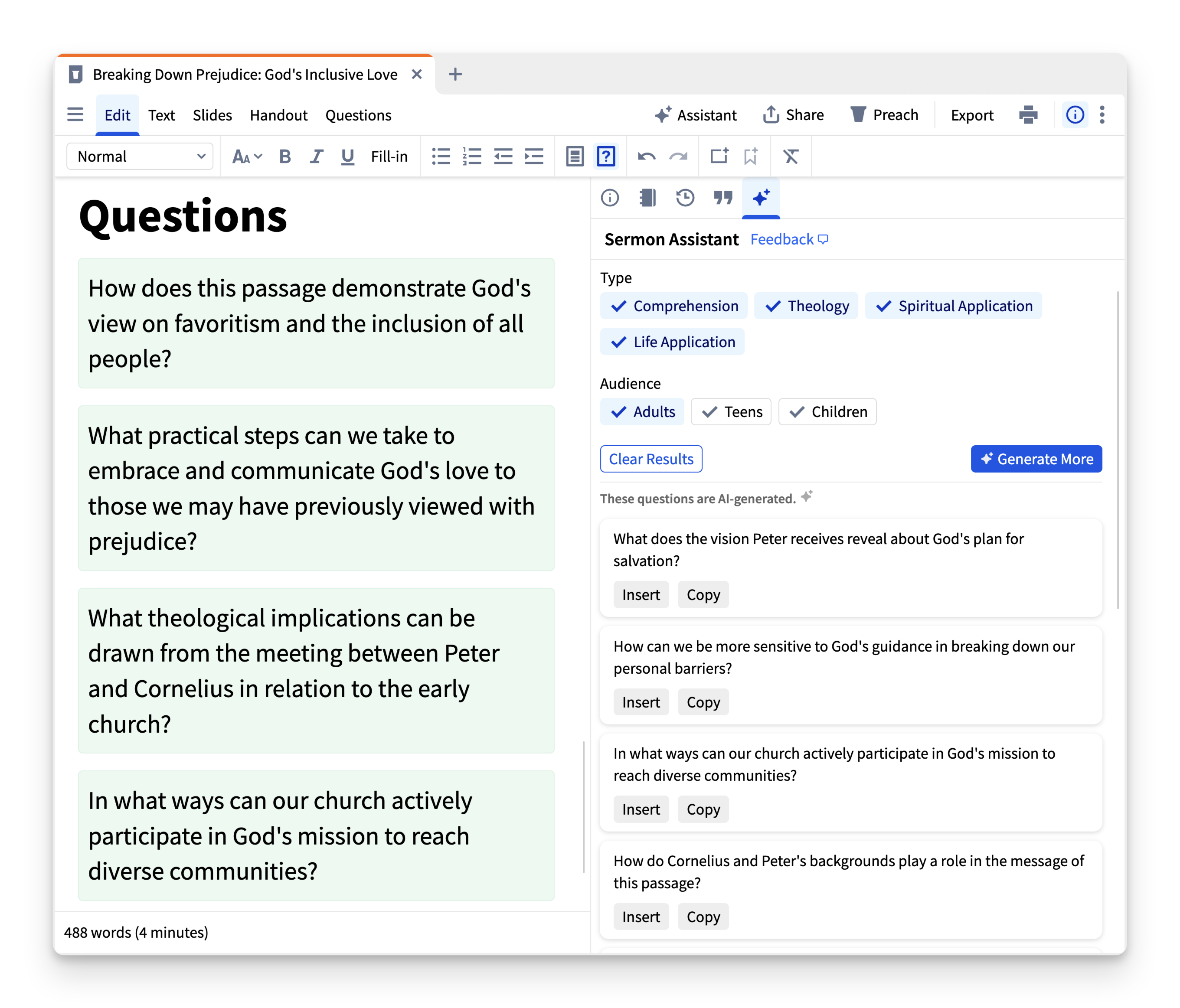Toggle the question block icon
The height and width of the screenshot is (1008, 1180).
(606, 156)
